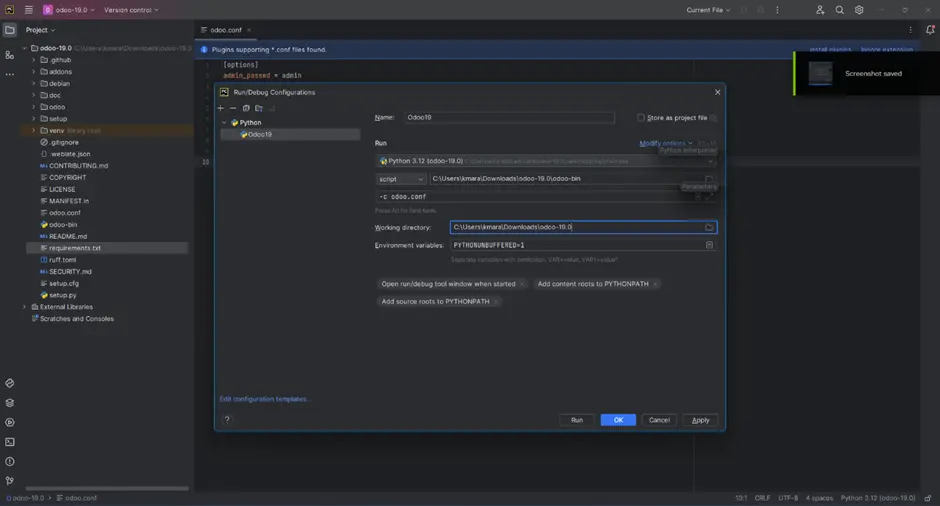Screen dimensions: 940x506
Task: Collapse the odoo-19.0 root folder
Action: click(x=25, y=48)
